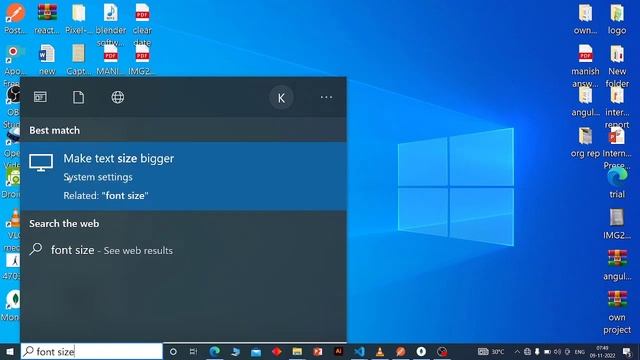Screen dimensions: 640x360
Task: Select the 'inter... report' folder icon
Action: click(617, 107)
